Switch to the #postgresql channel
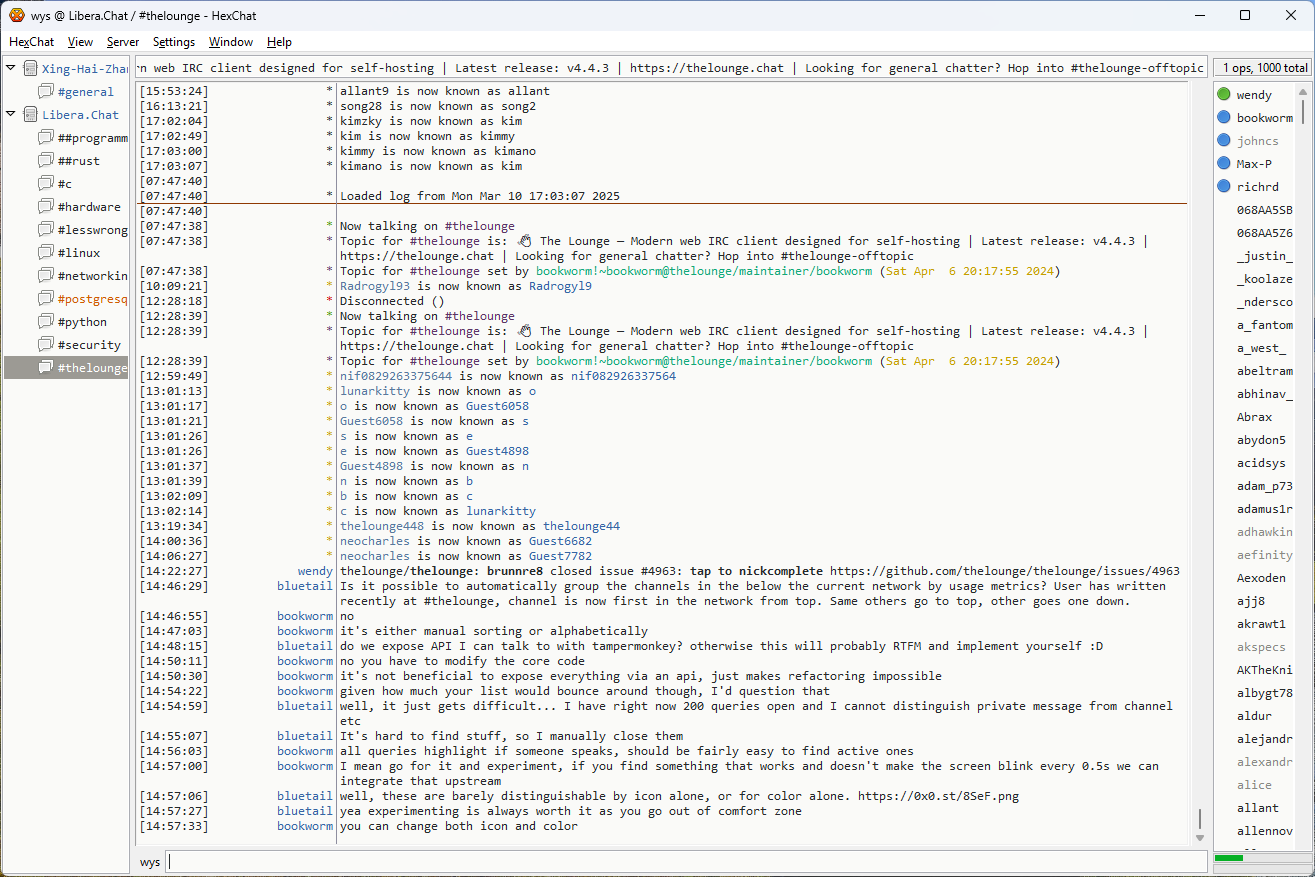This screenshot has width=1315, height=877. (x=92, y=299)
